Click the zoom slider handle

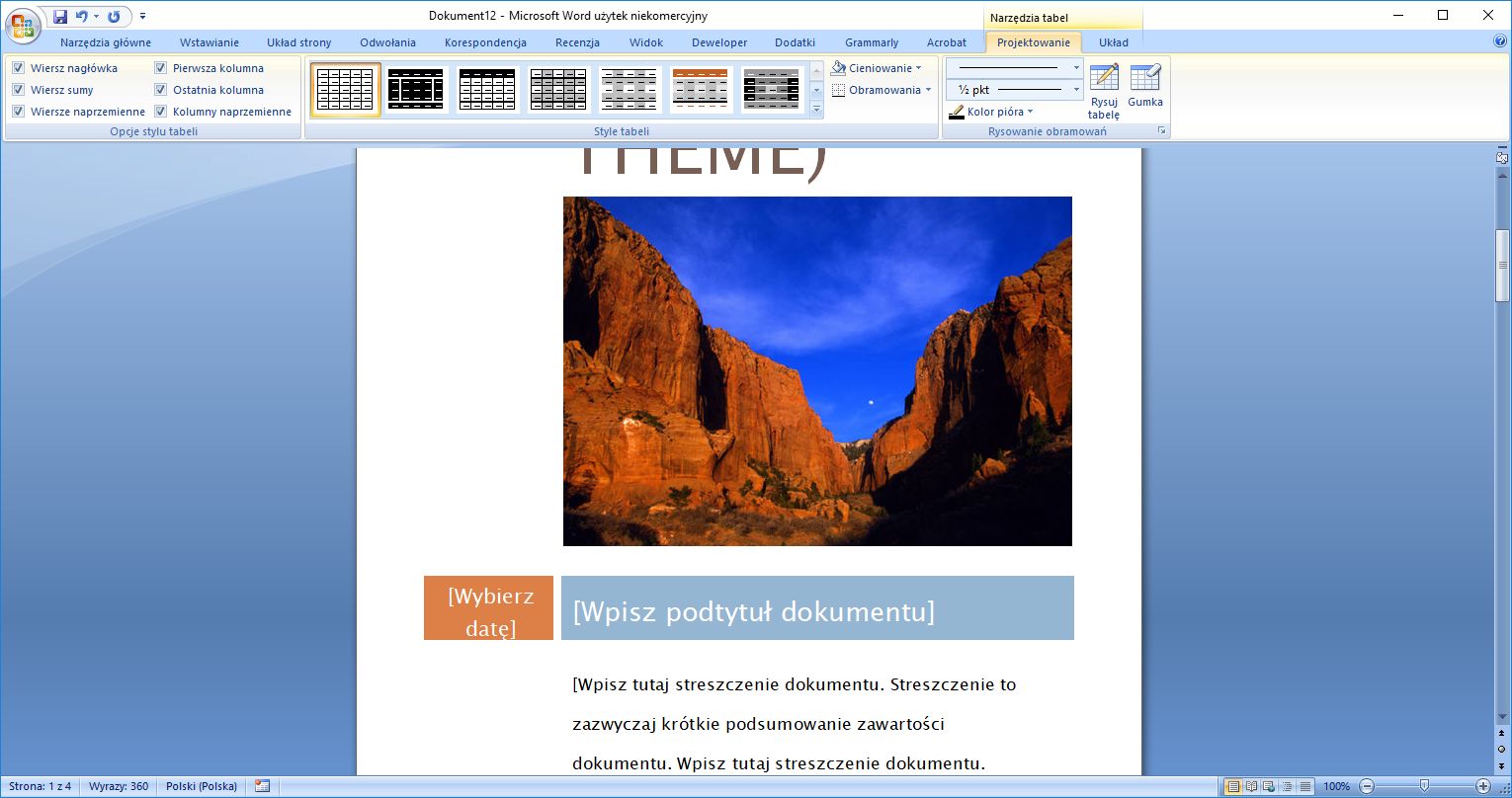coord(1424,786)
